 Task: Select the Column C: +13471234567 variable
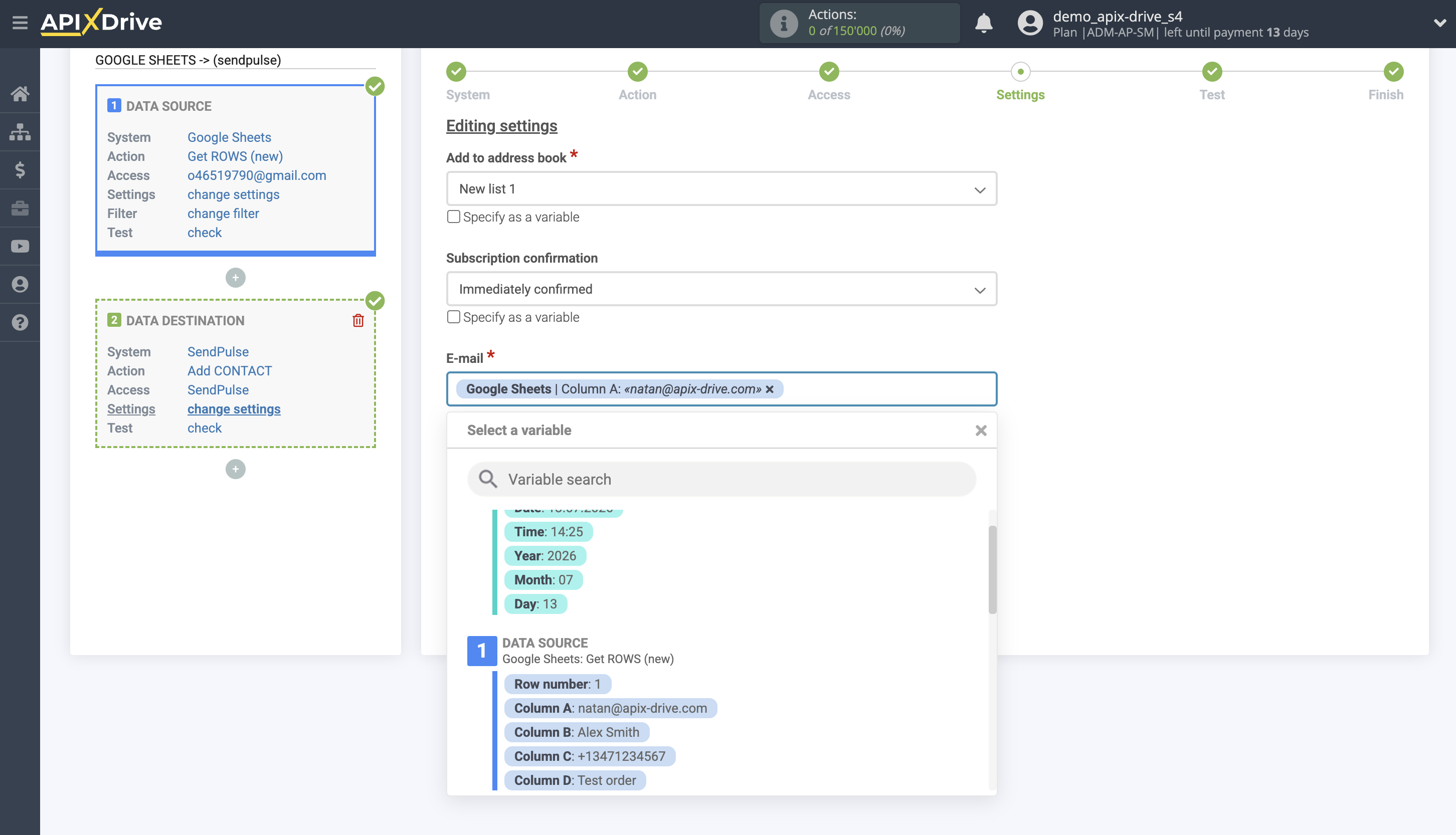589,756
